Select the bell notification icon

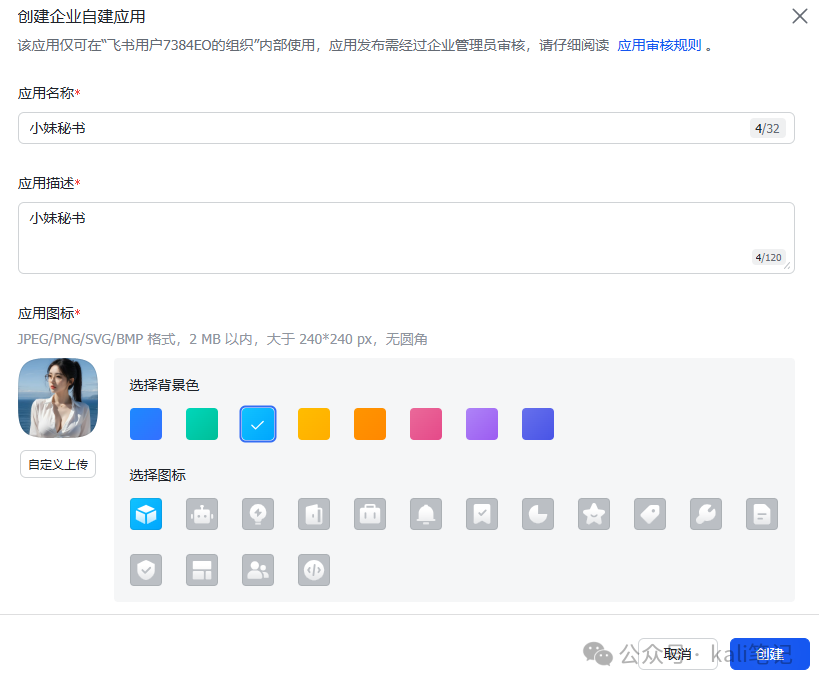click(x=425, y=513)
